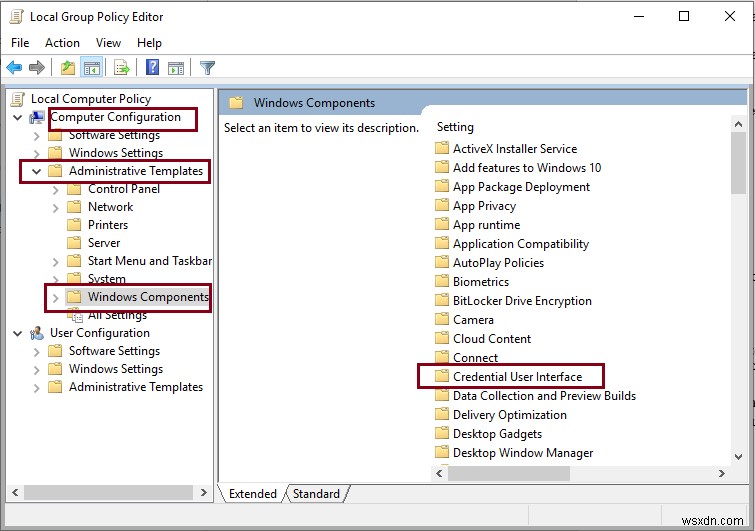The image size is (755, 531).
Task: Select Cloud Content entry
Action: coord(492,338)
